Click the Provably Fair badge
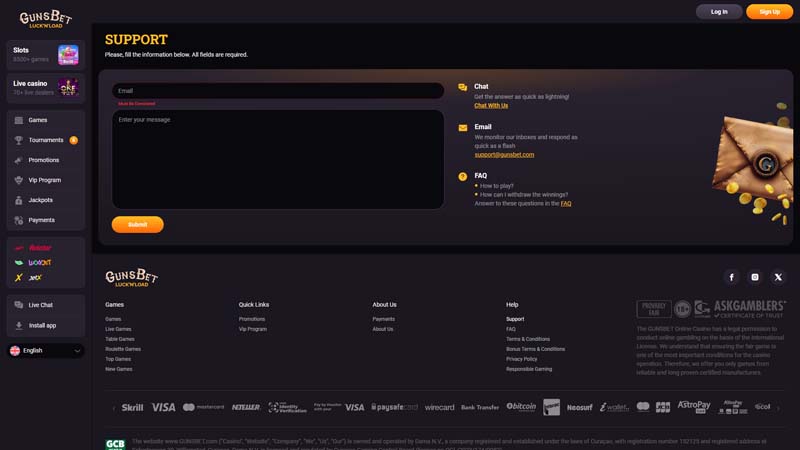The image size is (800, 450). click(x=654, y=309)
